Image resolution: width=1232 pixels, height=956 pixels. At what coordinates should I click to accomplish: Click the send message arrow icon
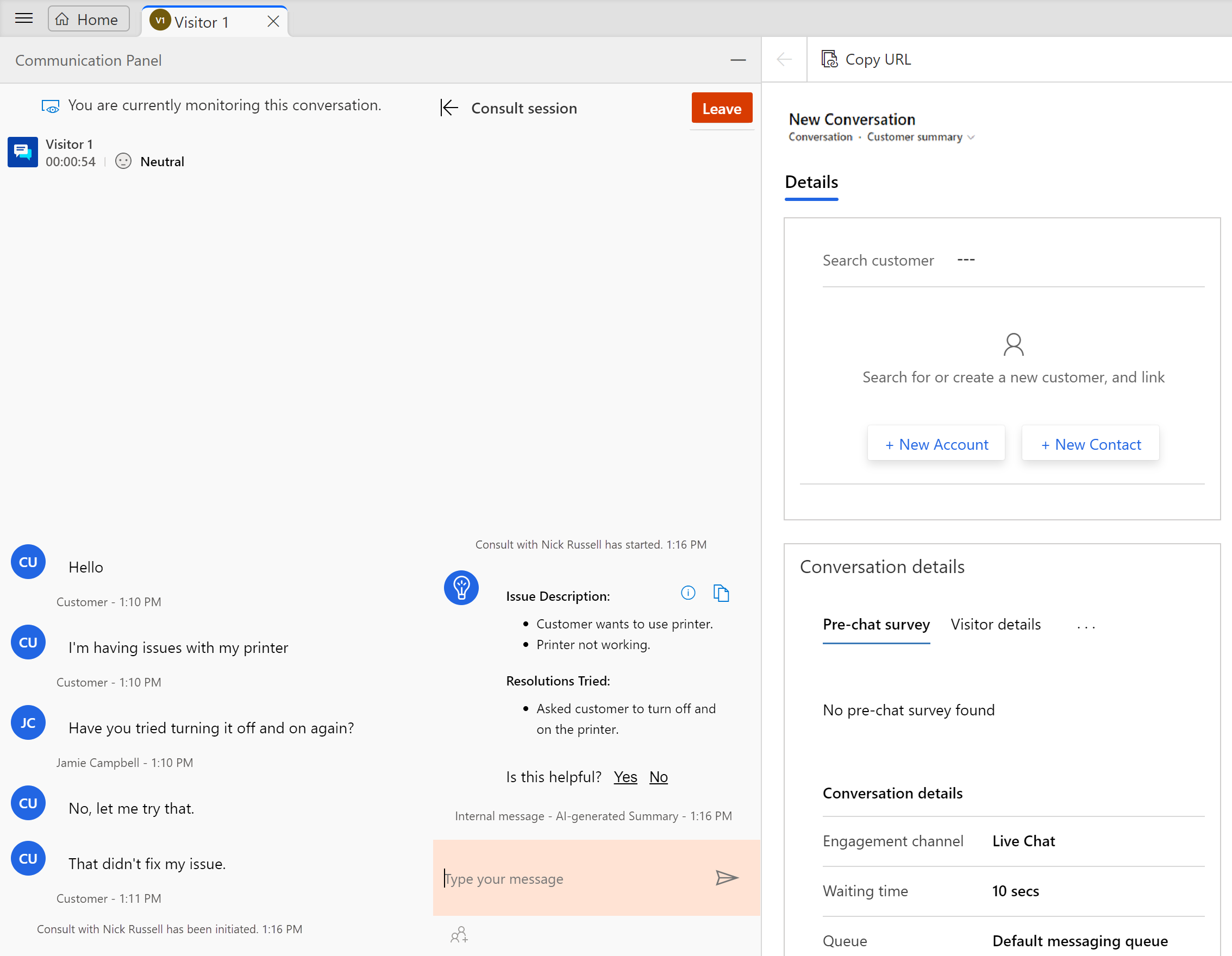click(x=726, y=877)
